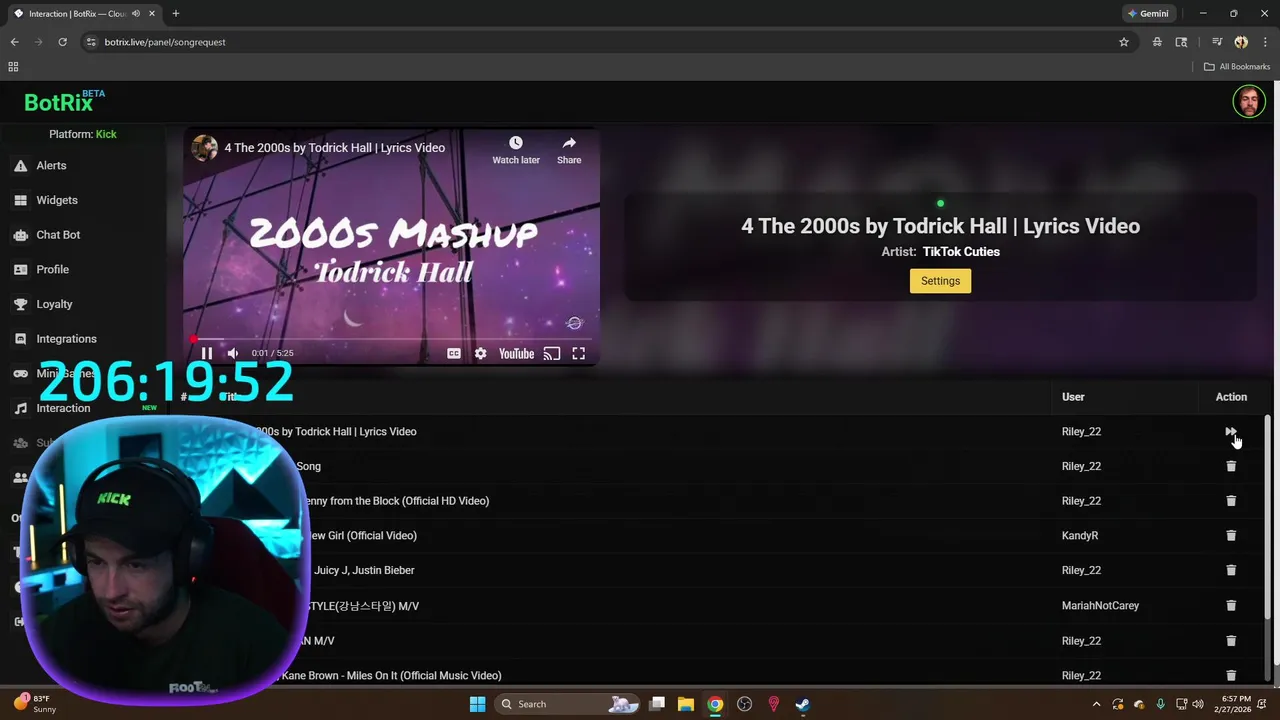Open the Chrome profile avatar
This screenshot has width=1280, height=720.
pyautogui.click(x=1241, y=42)
